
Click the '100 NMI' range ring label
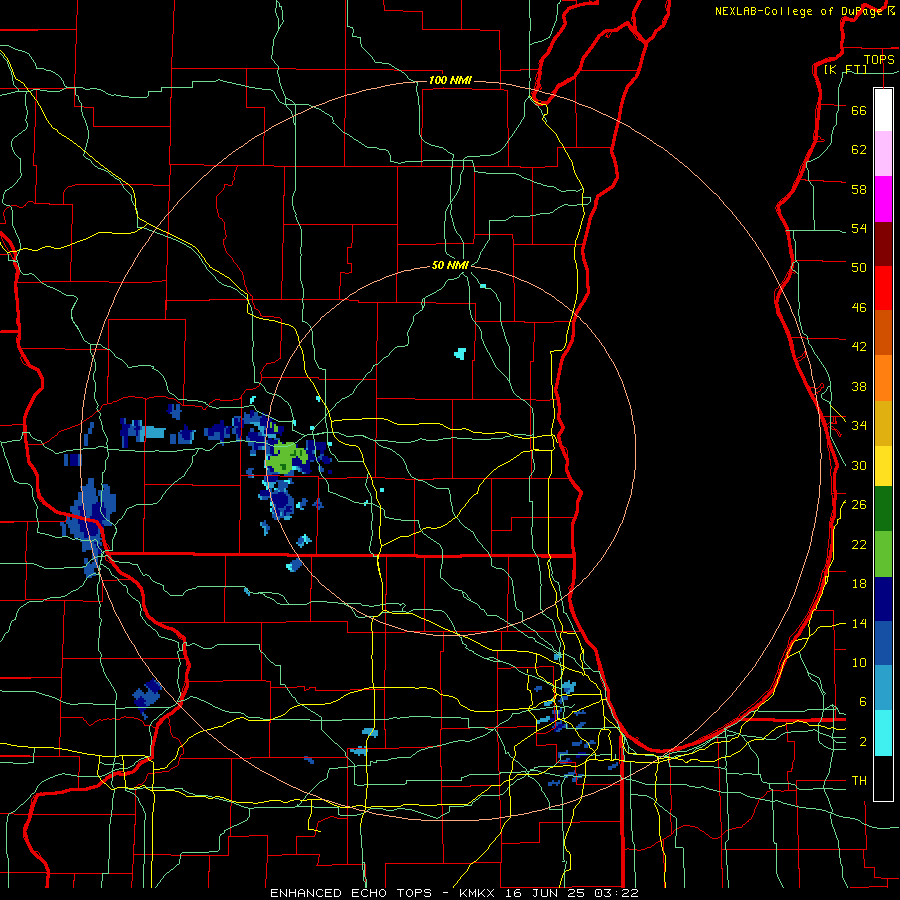pyautogui.click(x=450, y=80)
